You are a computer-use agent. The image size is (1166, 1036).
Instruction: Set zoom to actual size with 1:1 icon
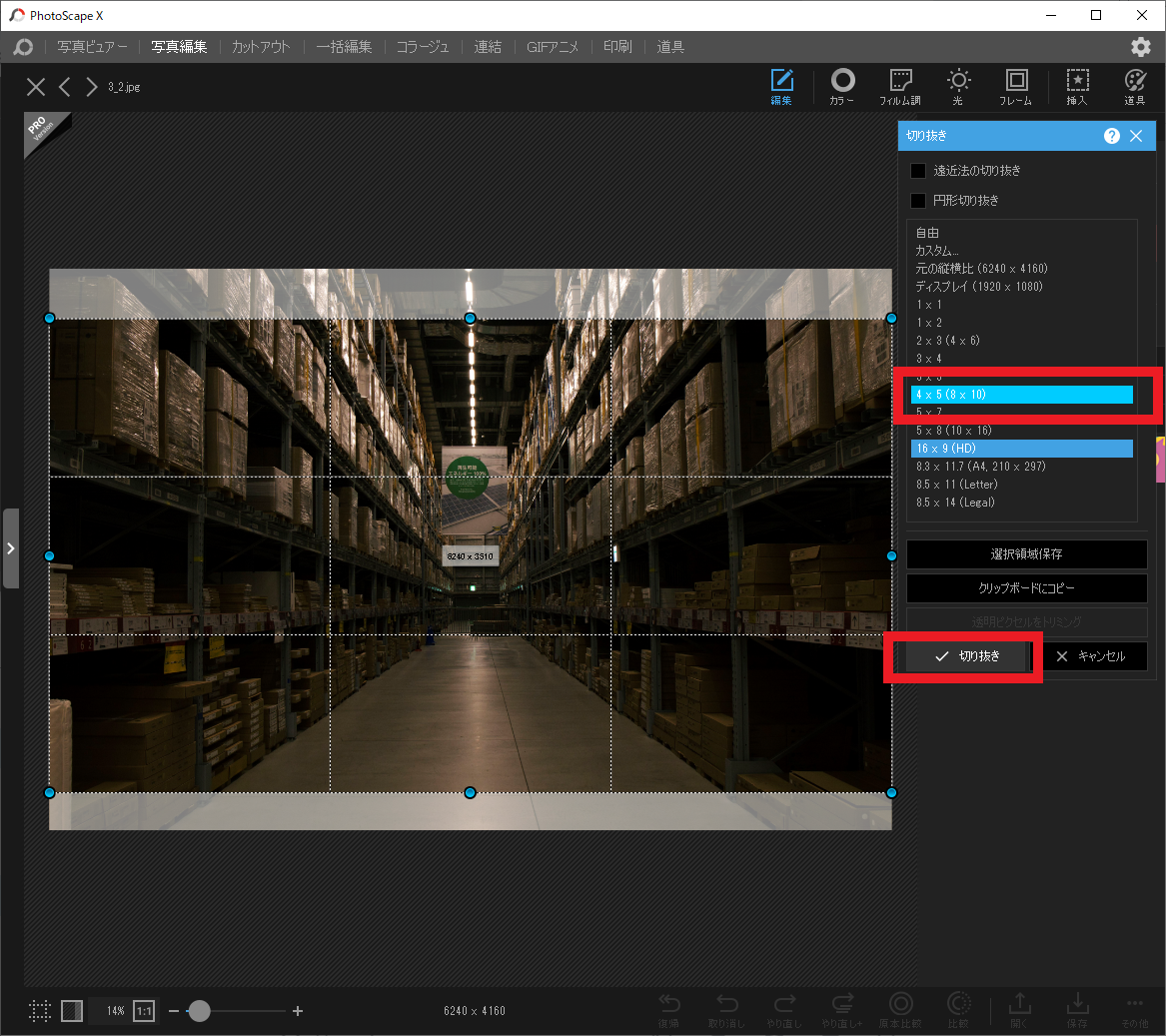coord(144,1011)
